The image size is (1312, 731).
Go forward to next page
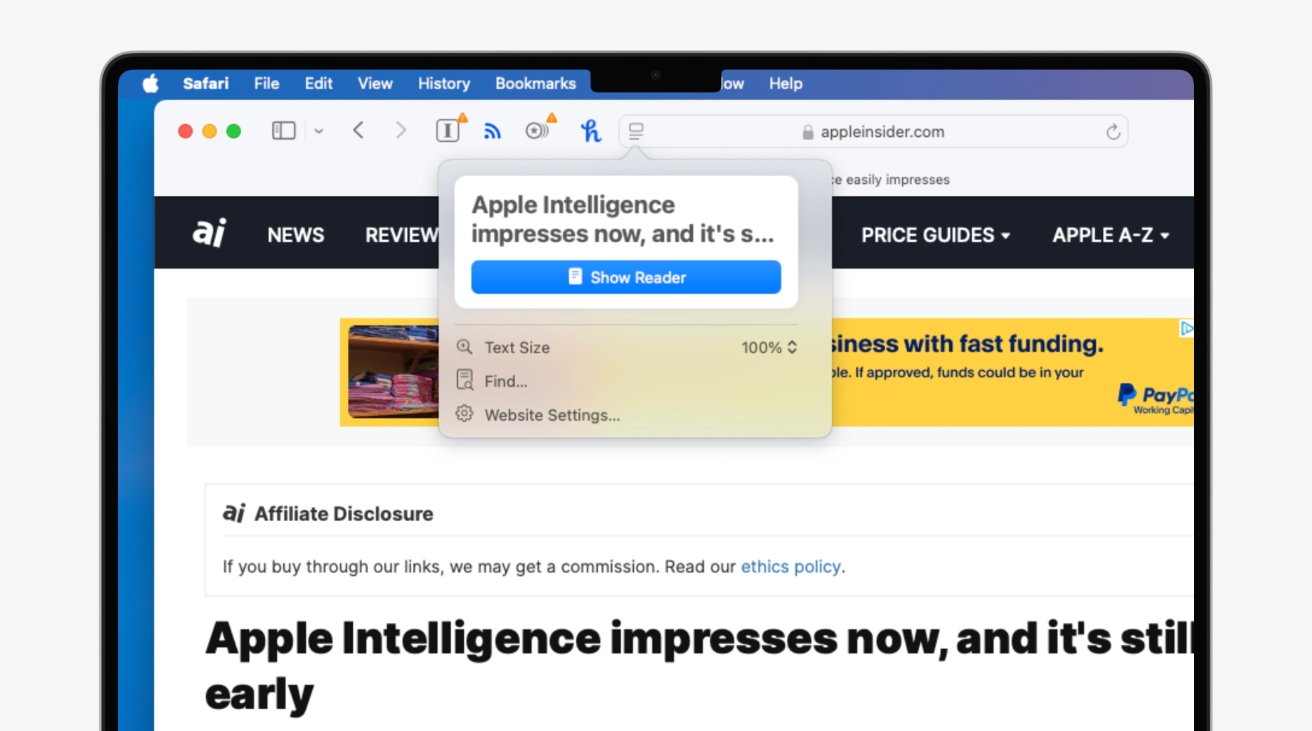(x=401, y=131)
